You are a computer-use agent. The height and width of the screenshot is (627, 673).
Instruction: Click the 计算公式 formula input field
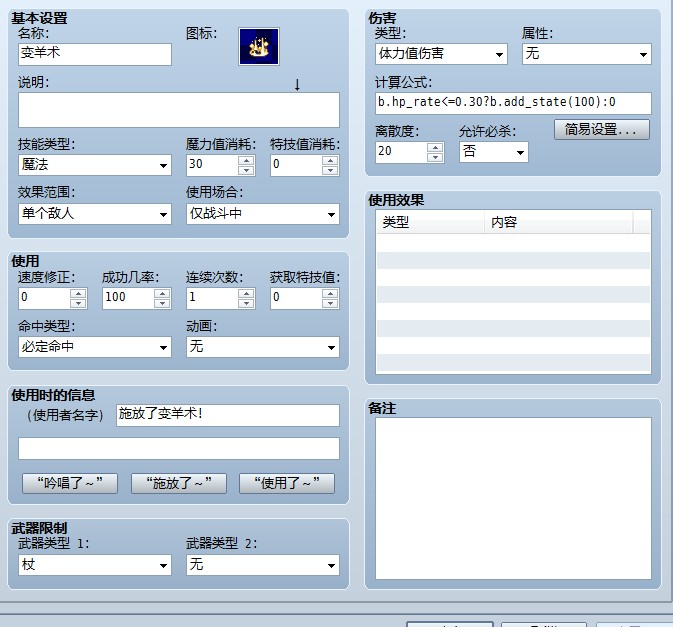coord(513,103)
